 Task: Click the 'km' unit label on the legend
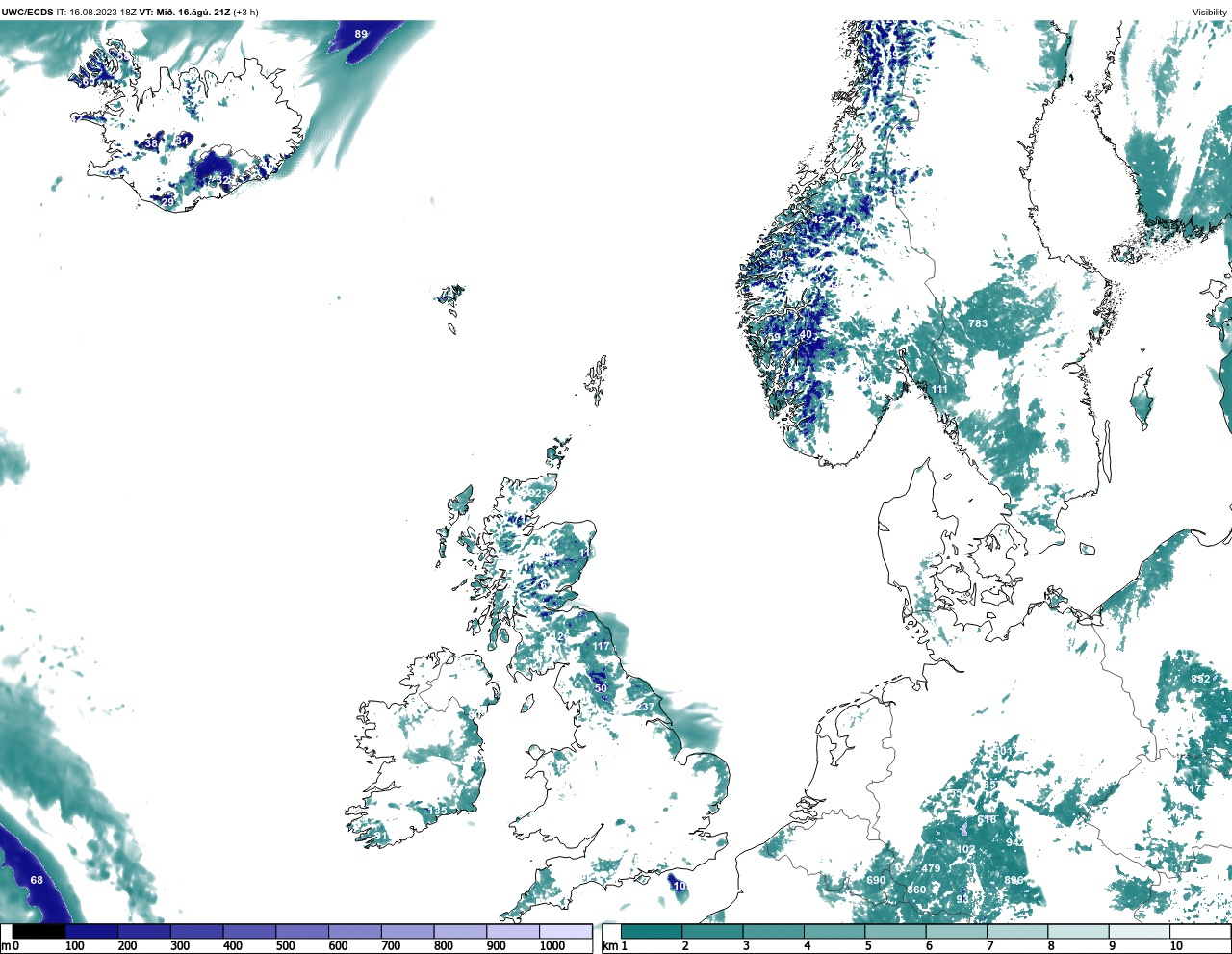click(609, 946)
